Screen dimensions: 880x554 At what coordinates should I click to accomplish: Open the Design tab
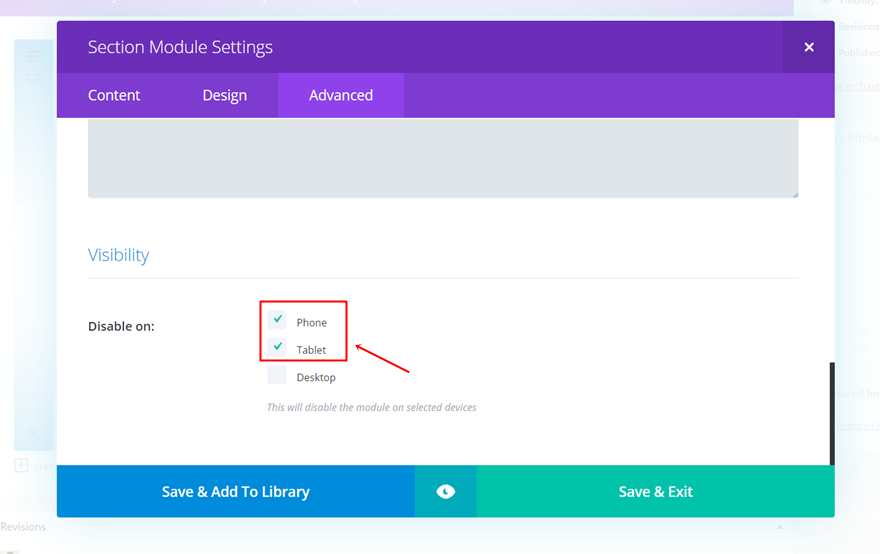pos(225,95)
